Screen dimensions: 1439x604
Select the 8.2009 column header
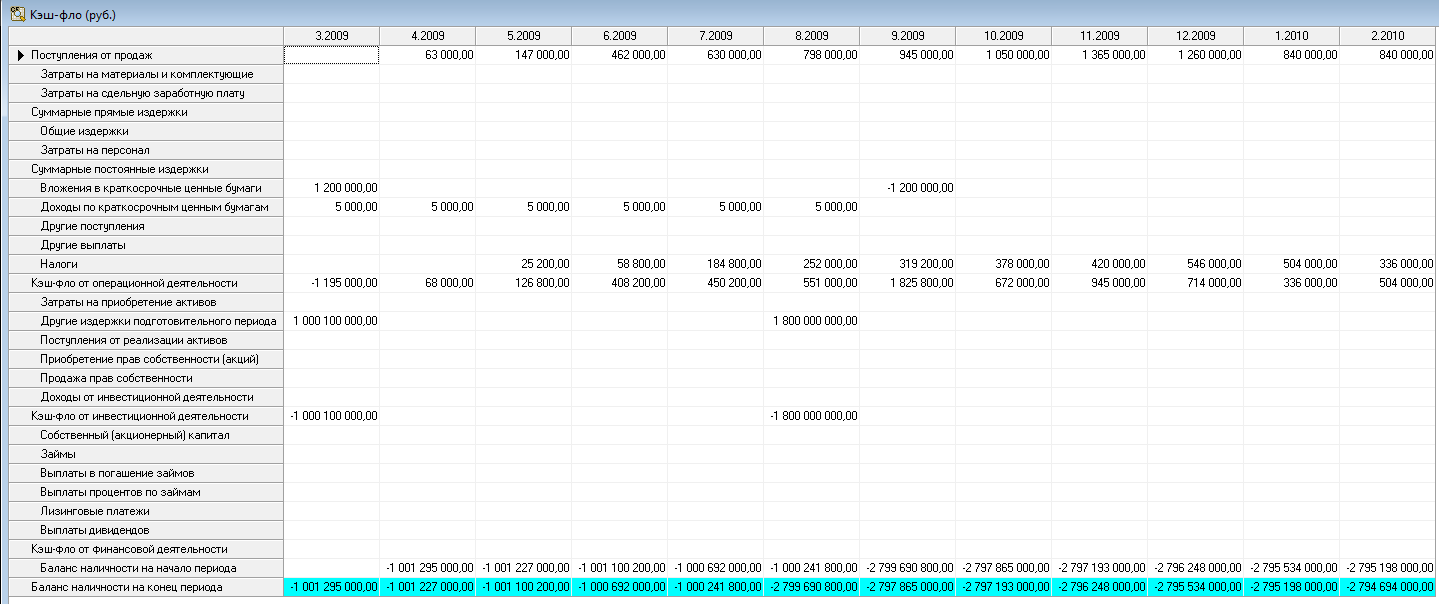point(811,36)
